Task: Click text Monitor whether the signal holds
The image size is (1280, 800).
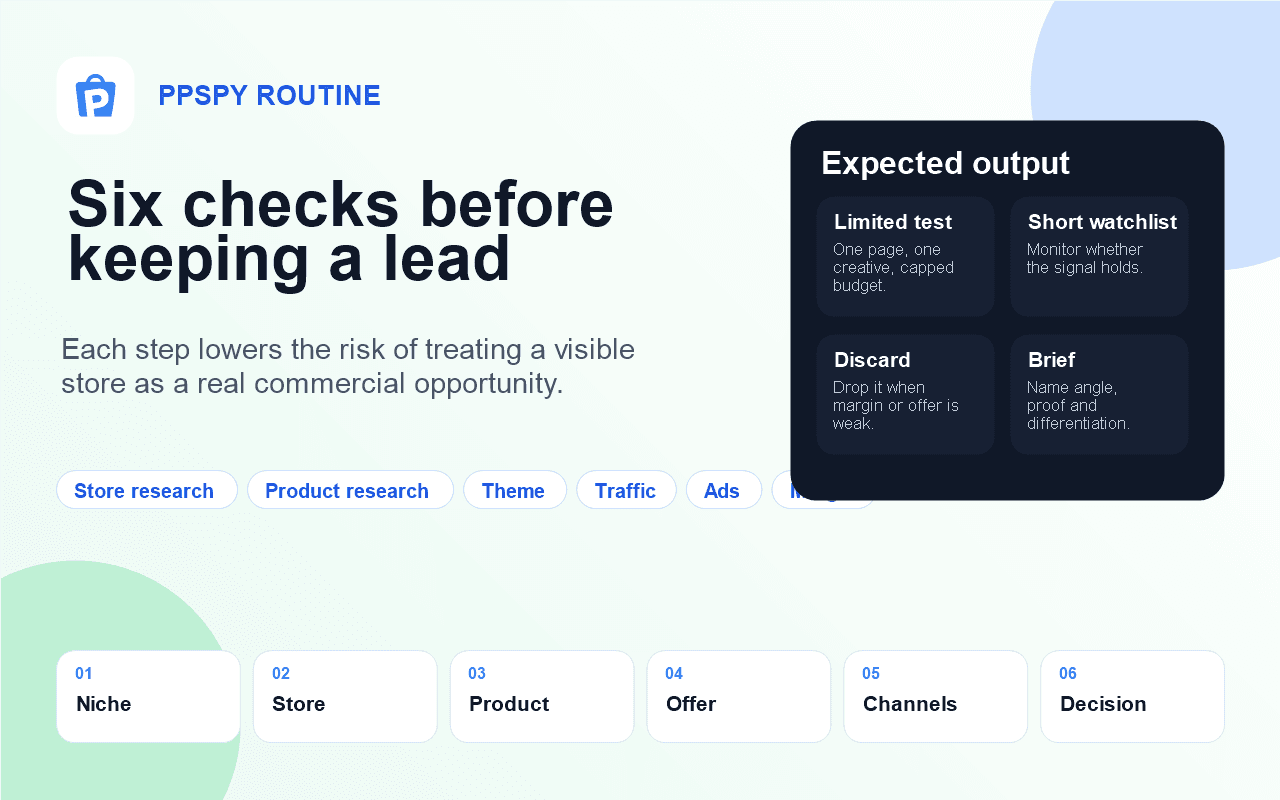Action: [x=1085, y=258]
